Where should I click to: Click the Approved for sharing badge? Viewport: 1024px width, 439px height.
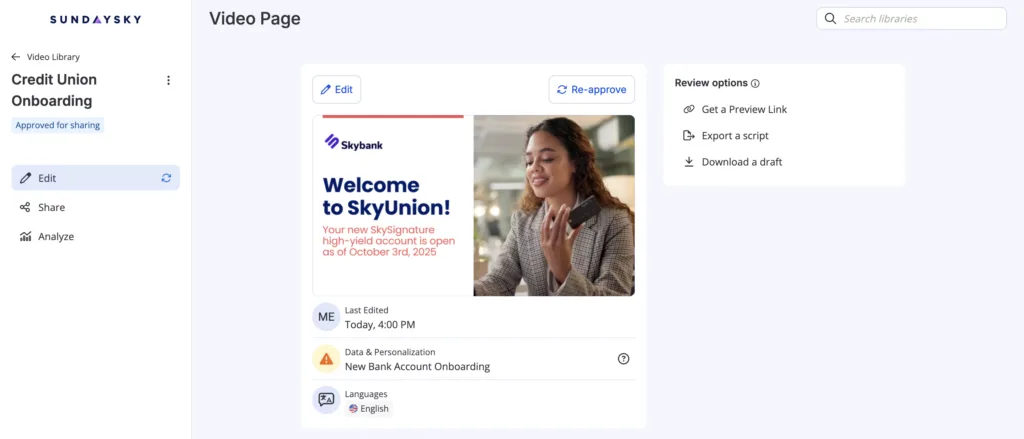pos(58,125)
